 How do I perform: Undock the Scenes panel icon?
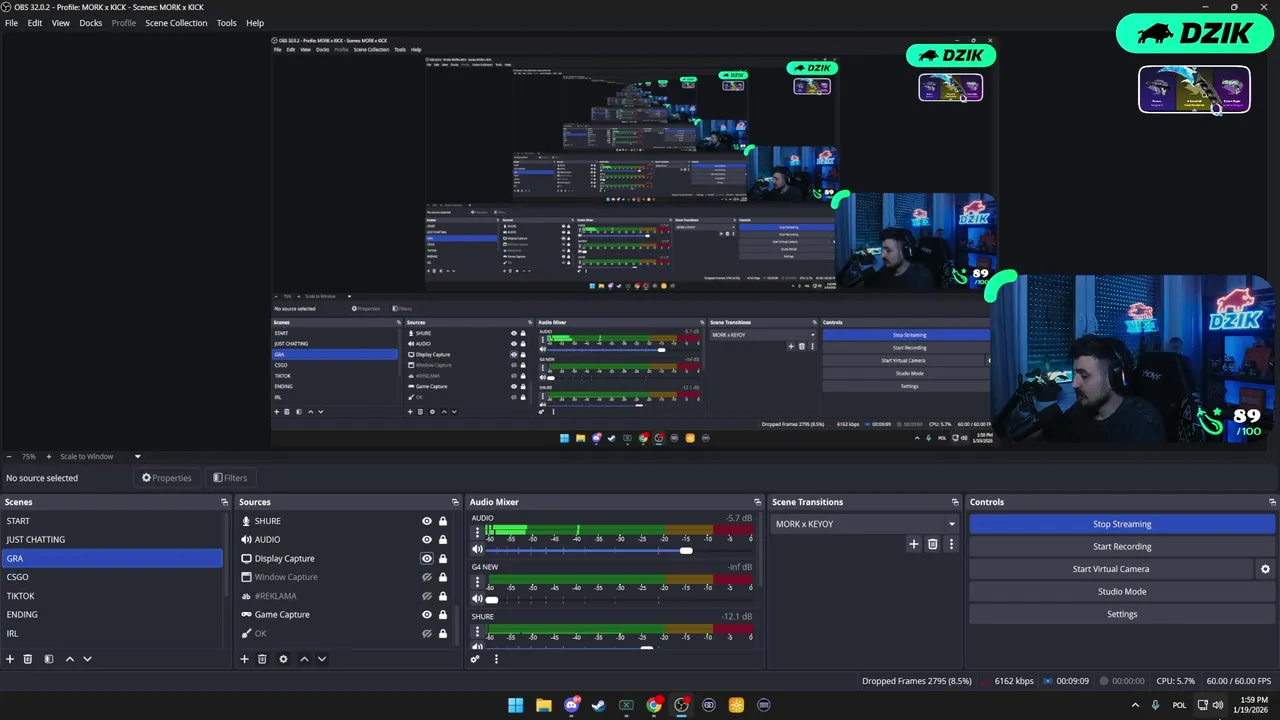[224, 502]
